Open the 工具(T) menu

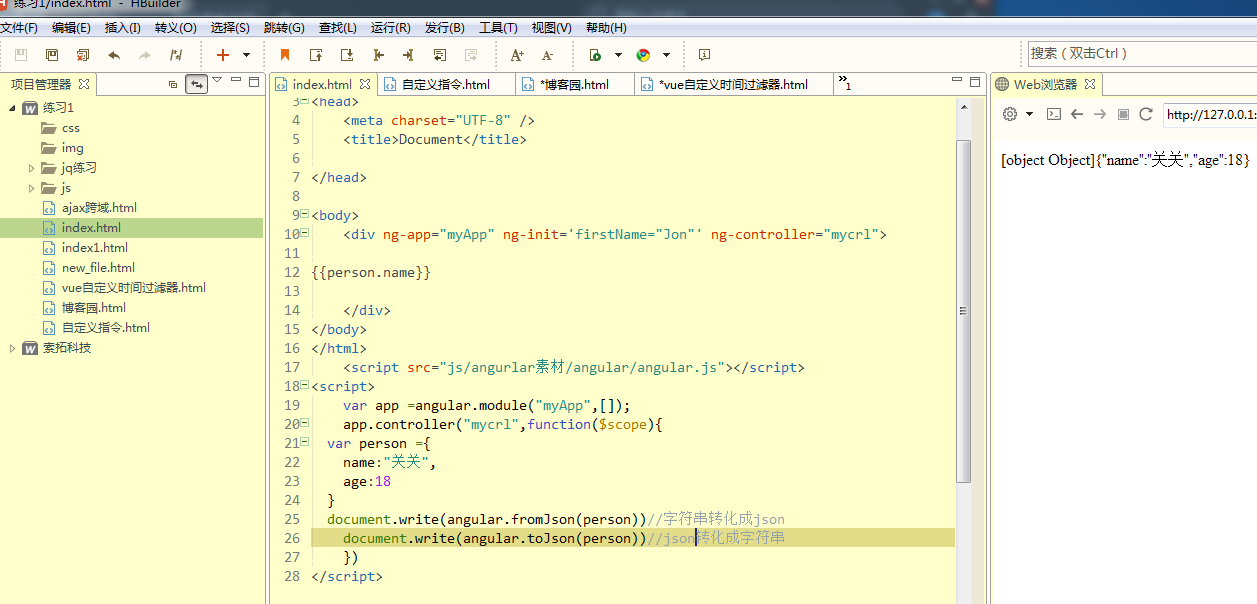(x=498, y=28)
